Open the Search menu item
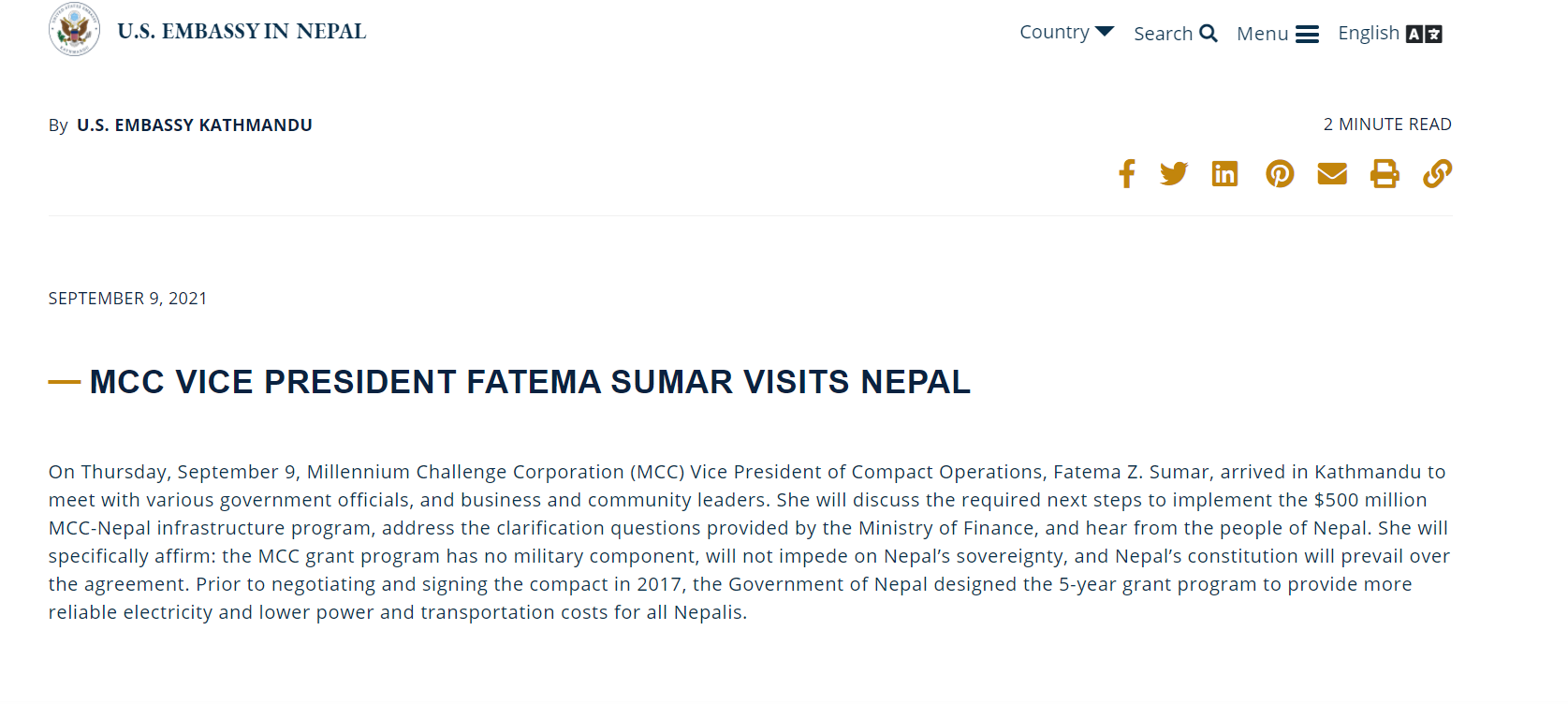 click(x=1176, y=34)
